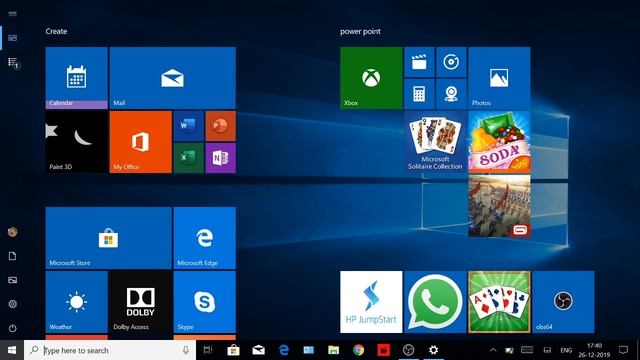Screen dimensions: 640x360
Task: Open the clock and date flyout
Action: pyautogui.click(x=594, y=350)
